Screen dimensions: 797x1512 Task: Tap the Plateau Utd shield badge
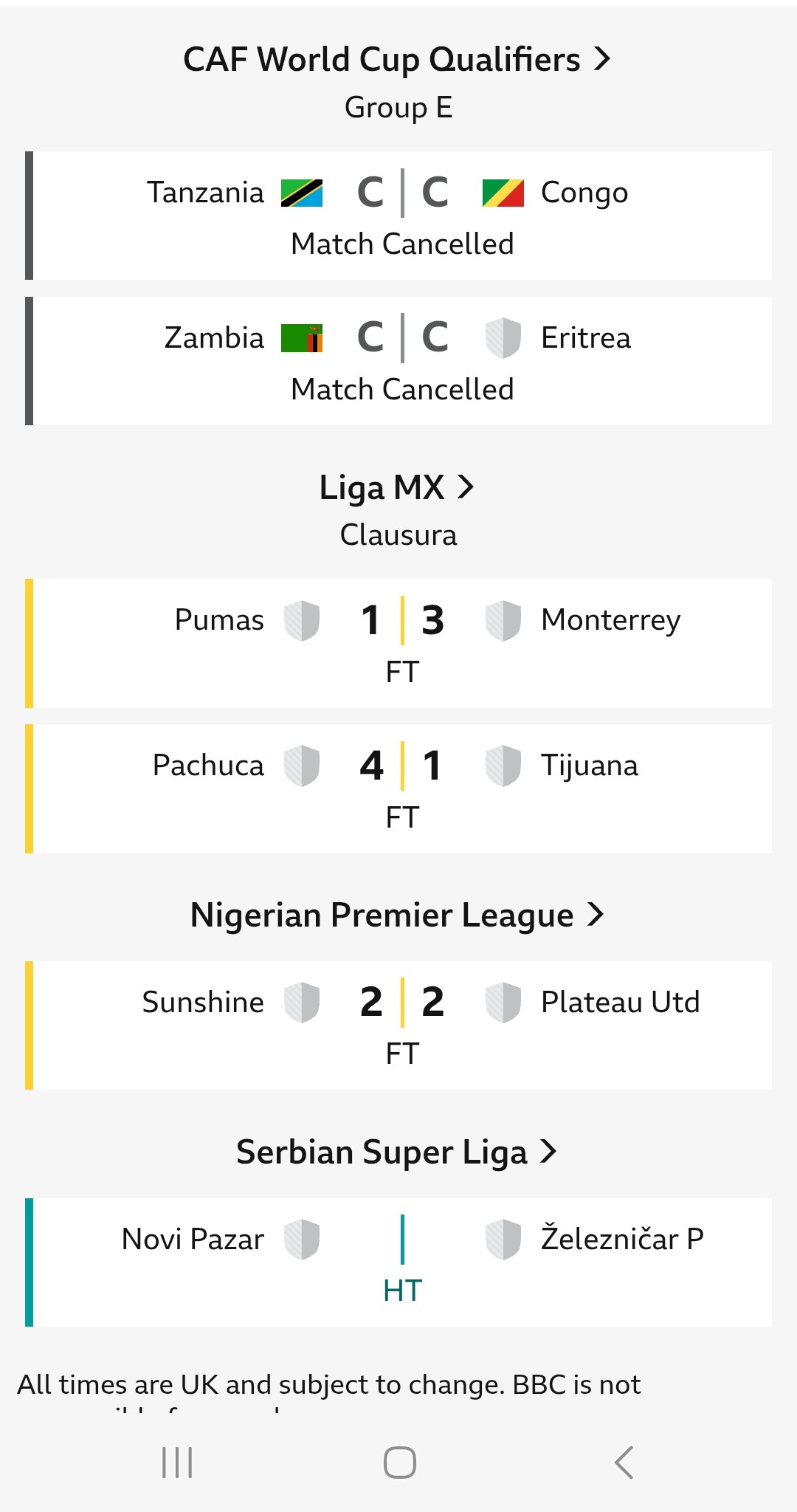[x=503, y=1002]
